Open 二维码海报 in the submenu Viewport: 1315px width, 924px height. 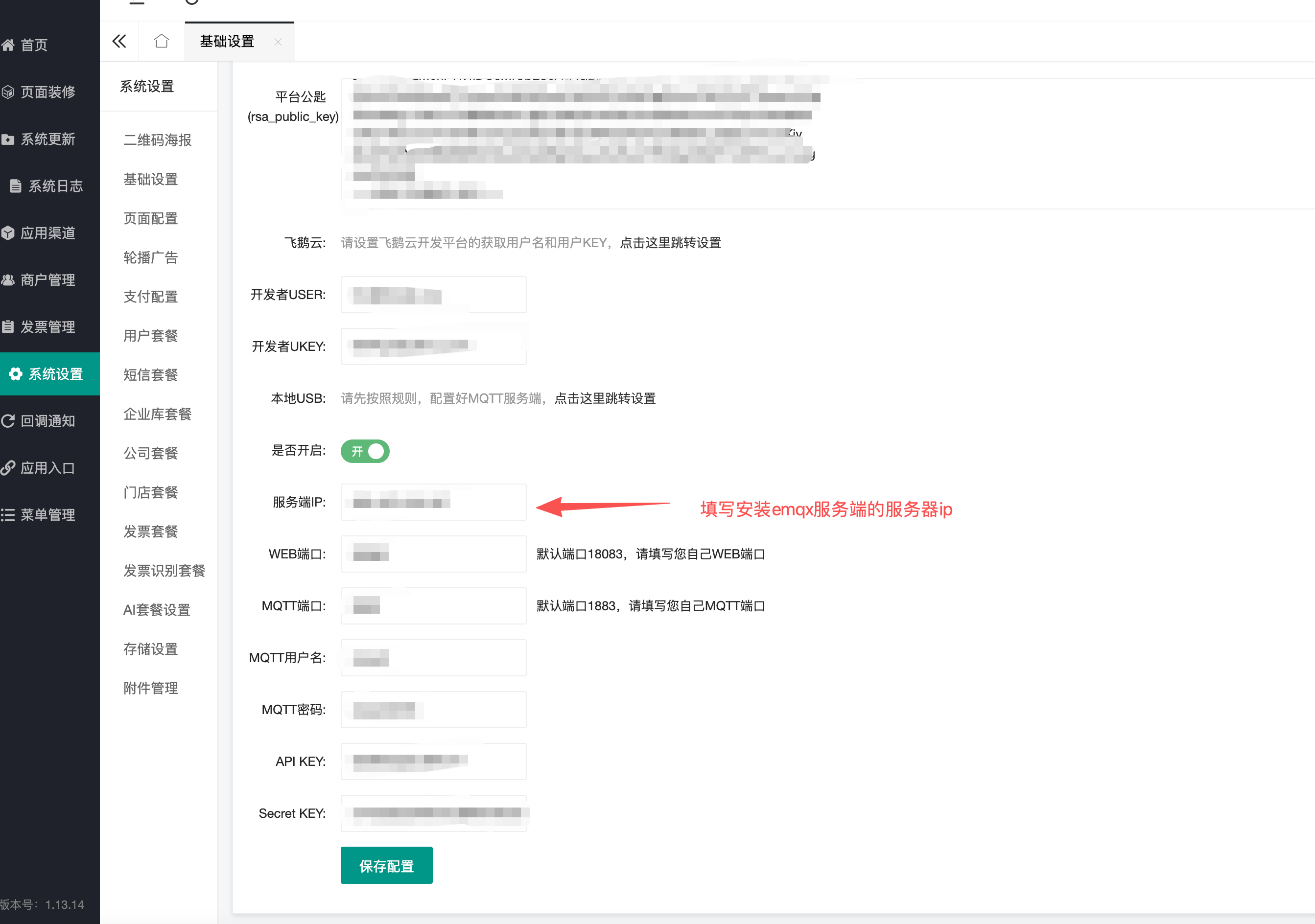coord(158,139)
